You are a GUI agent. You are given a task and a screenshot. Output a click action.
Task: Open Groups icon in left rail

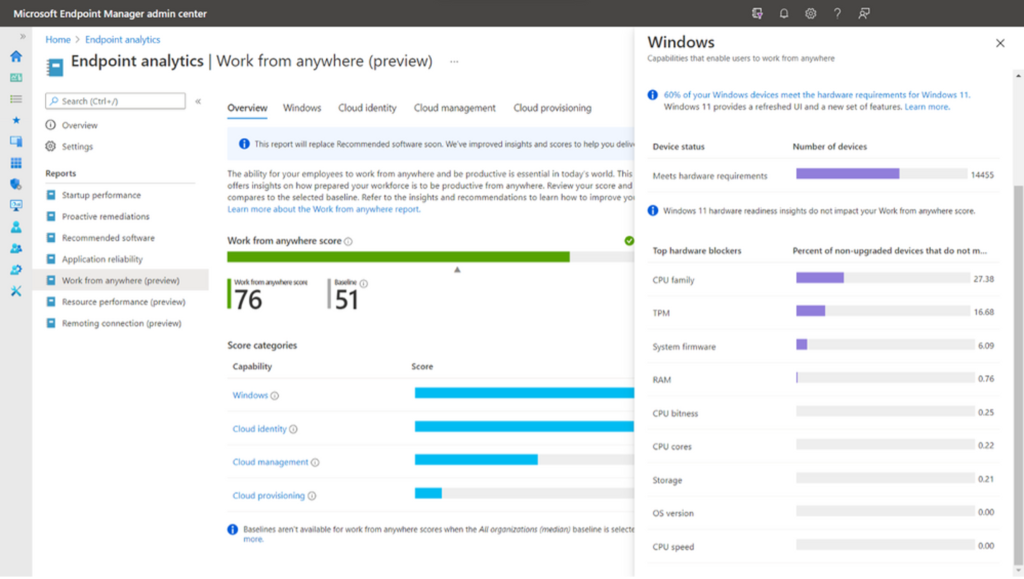click(16, 249)
